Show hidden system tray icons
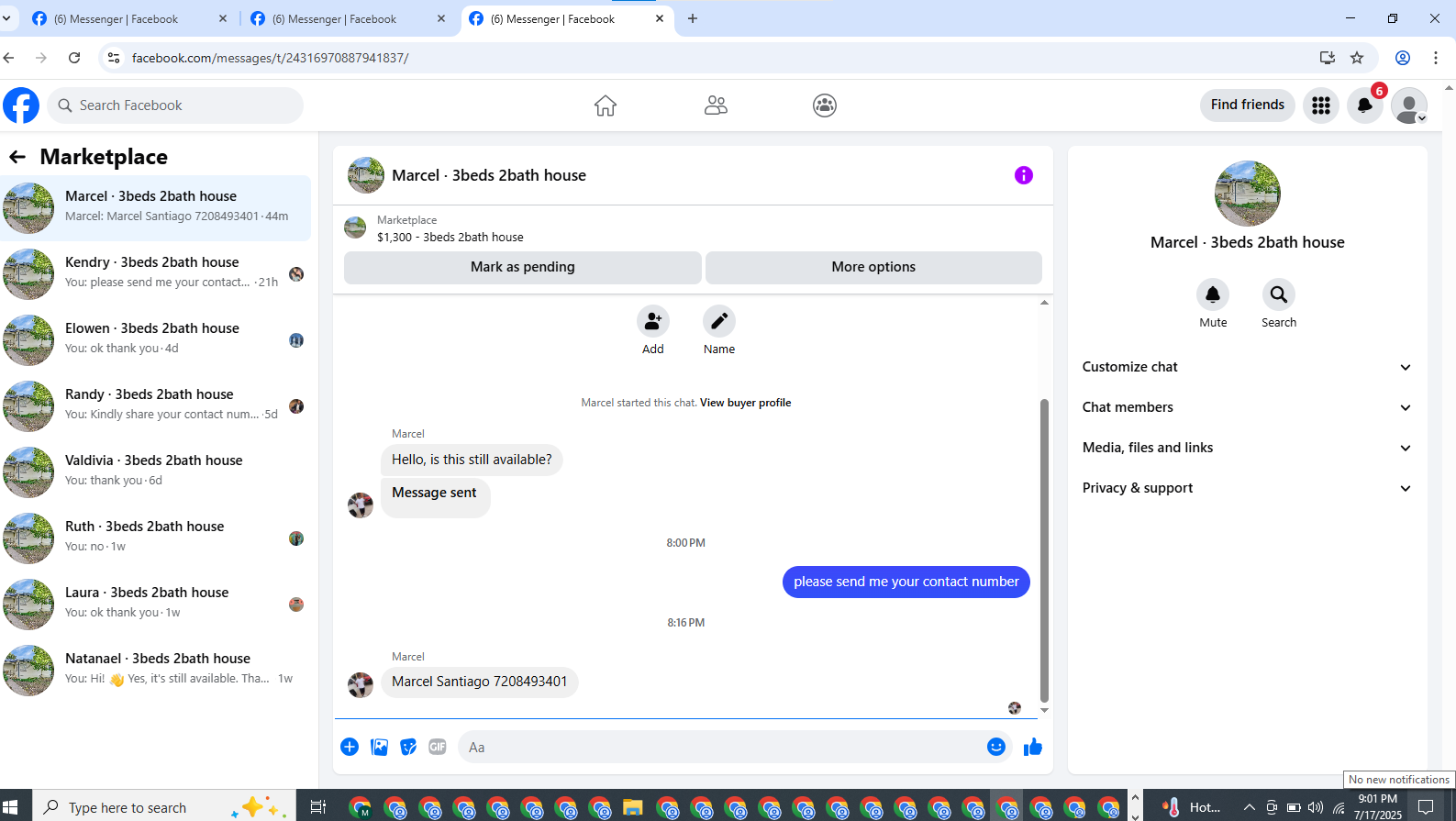The width and height of the screenshot is (1456, 821). (1249, 807)
